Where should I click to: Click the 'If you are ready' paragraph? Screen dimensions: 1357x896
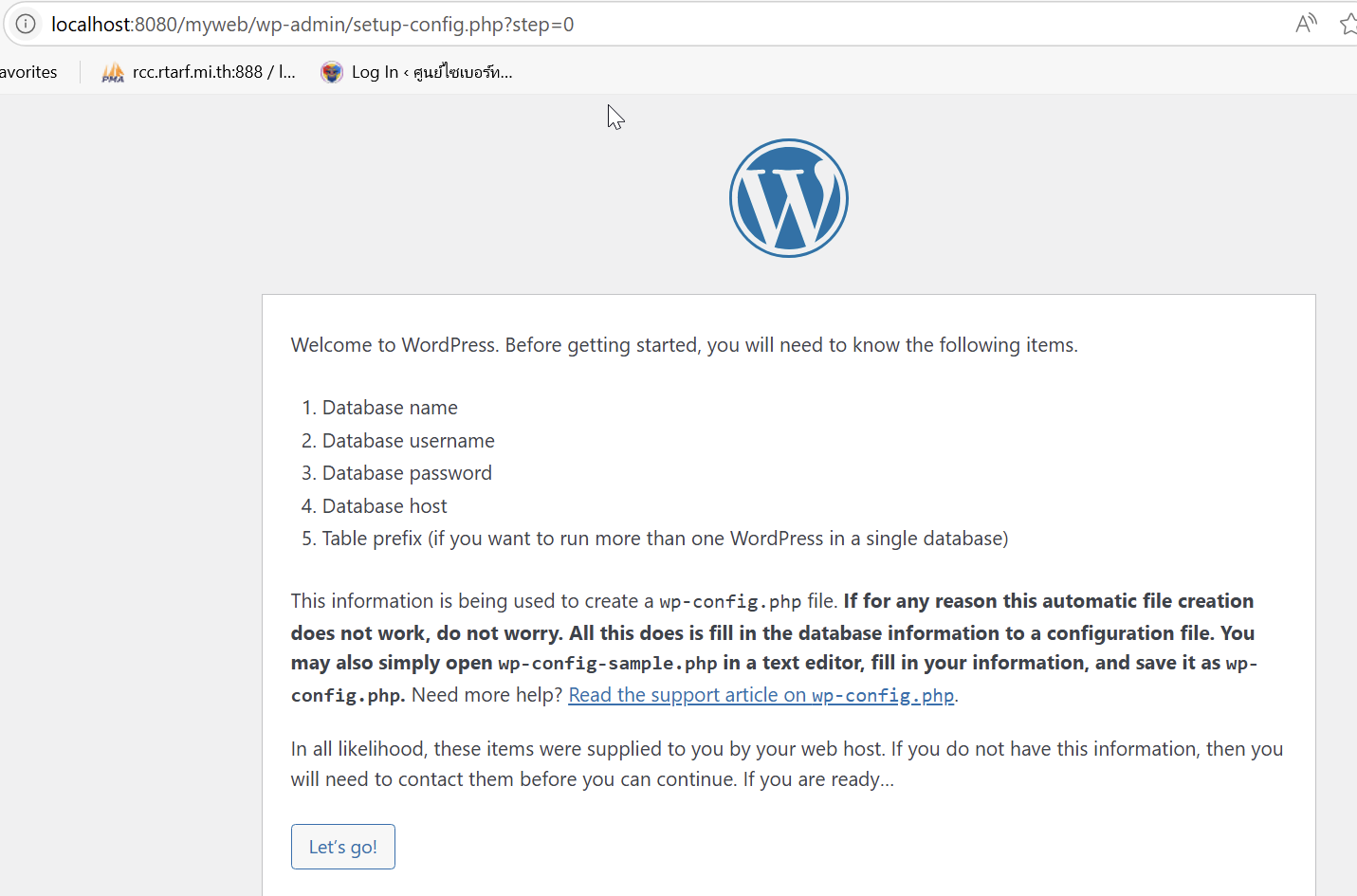pos(786,764)
